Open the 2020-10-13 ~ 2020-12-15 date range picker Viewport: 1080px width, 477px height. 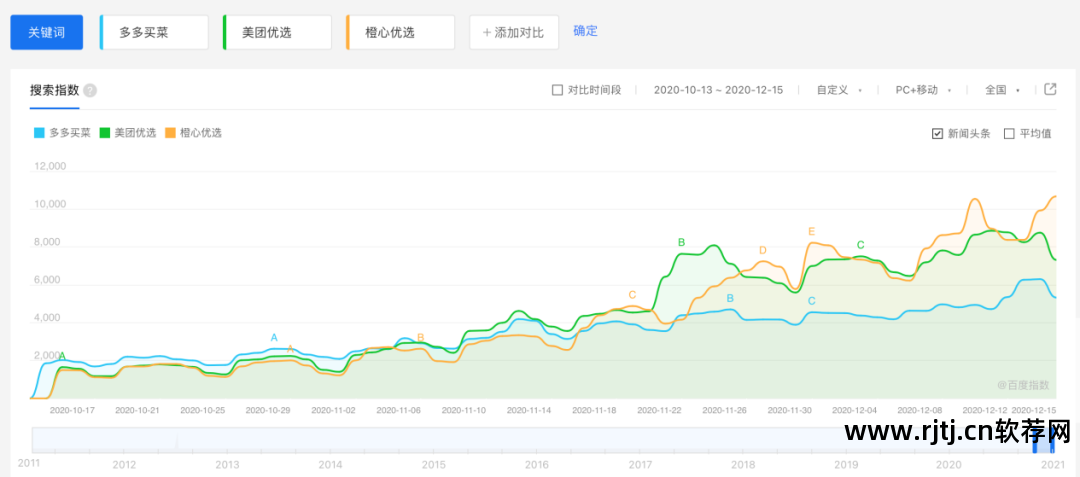718,90
